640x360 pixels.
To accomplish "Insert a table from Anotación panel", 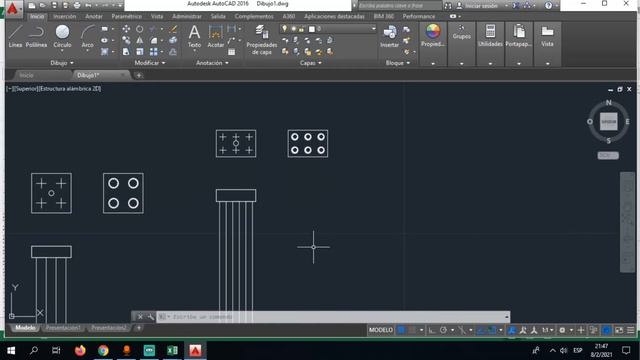I will [x=231, y=52].
